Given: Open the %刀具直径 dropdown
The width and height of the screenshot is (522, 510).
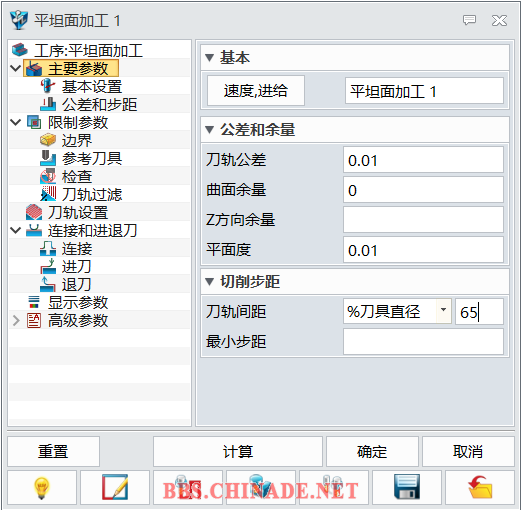Looking at the screenshot, I should pos(443,311).
